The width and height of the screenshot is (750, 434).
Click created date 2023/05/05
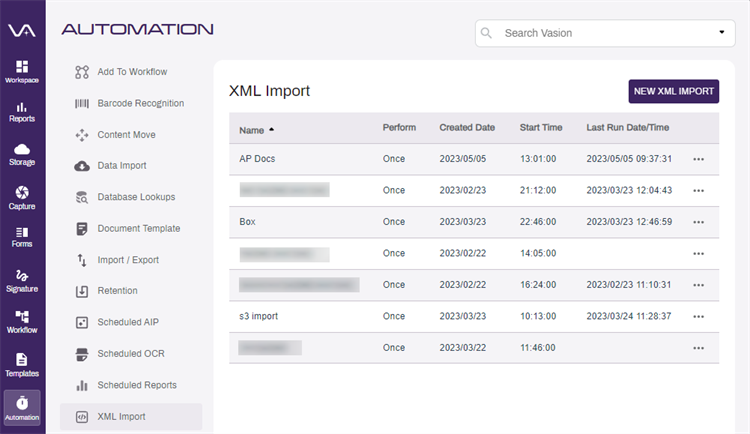point(463,159)
